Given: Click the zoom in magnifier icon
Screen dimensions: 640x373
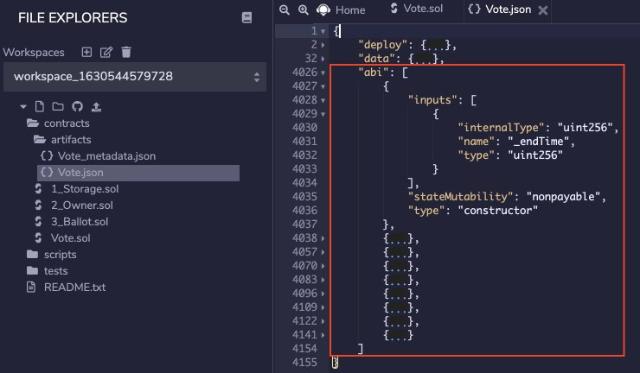Looking at the screenshot, I should [x=303, y=10].
